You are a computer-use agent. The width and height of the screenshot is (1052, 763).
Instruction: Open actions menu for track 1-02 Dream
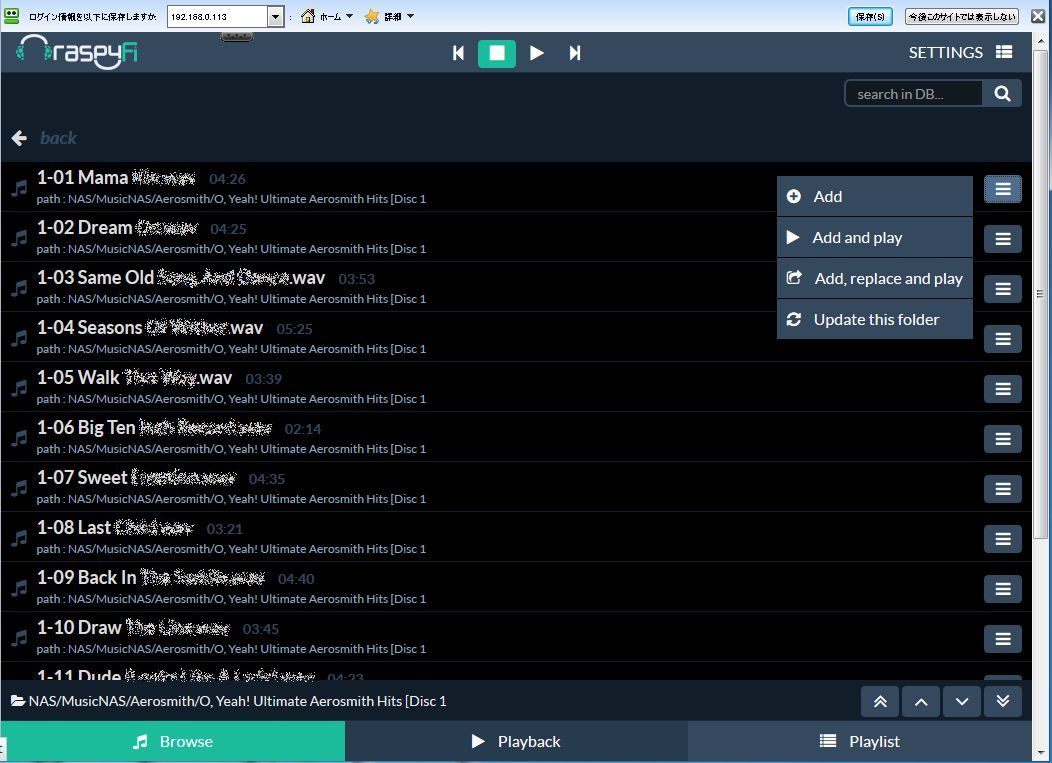click(1003, 239)
